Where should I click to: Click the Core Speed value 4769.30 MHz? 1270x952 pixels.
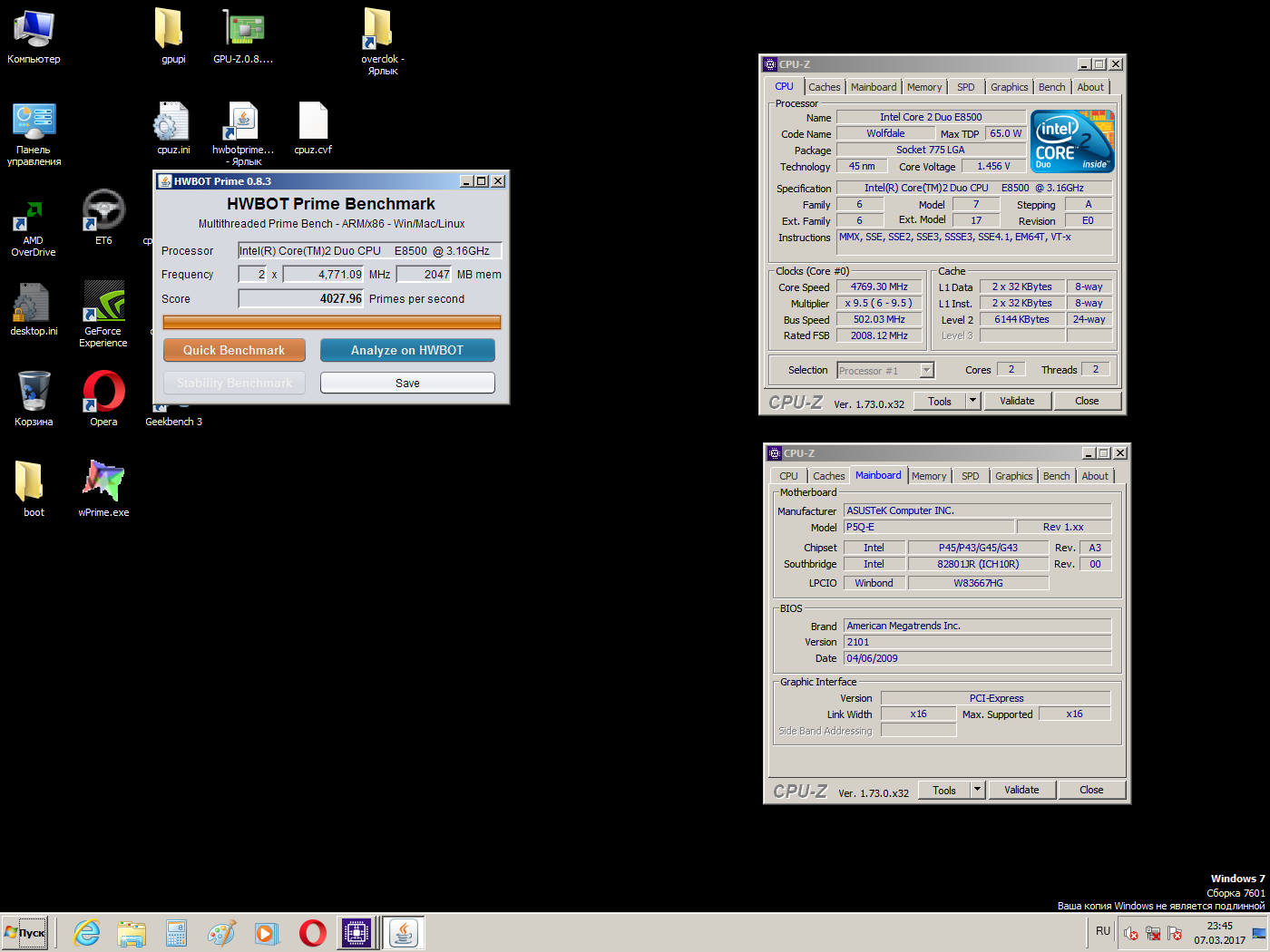[x=879, y=287]
